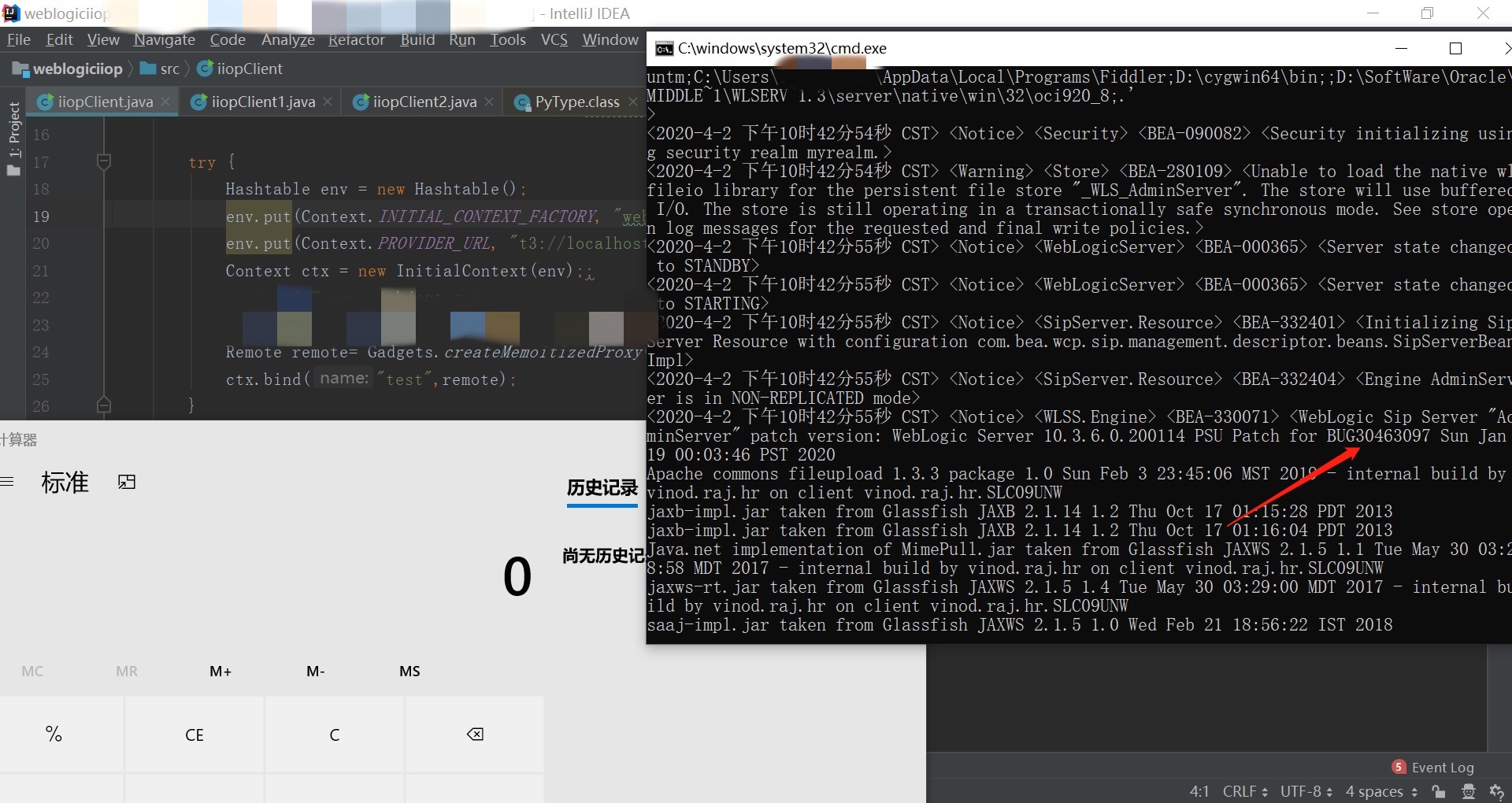The image size is (1512, 803).
Task: Open the Refactor menu
Action: [x=357, y=39]
